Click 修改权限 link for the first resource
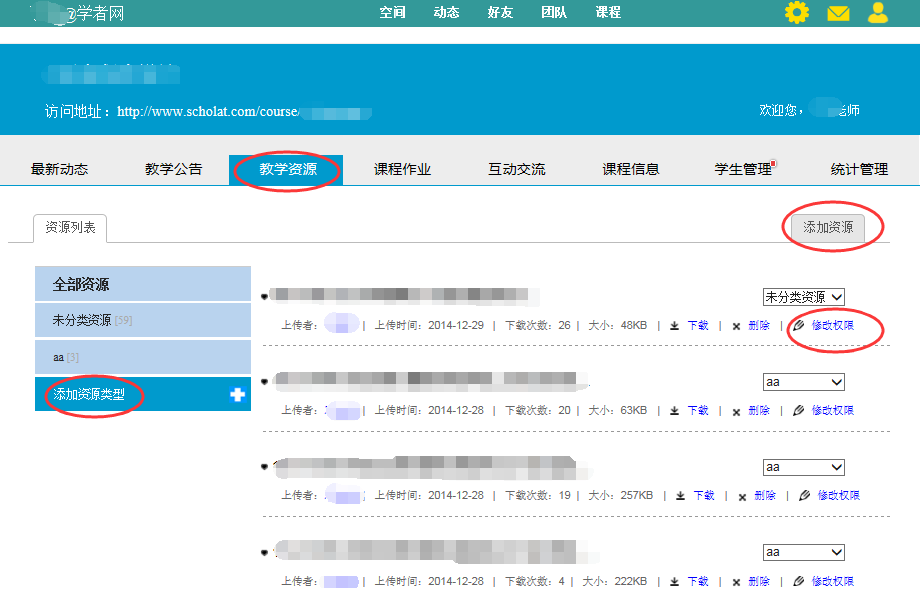The width and height of the screenshot is (920, 601). click(x=833, y=326)
